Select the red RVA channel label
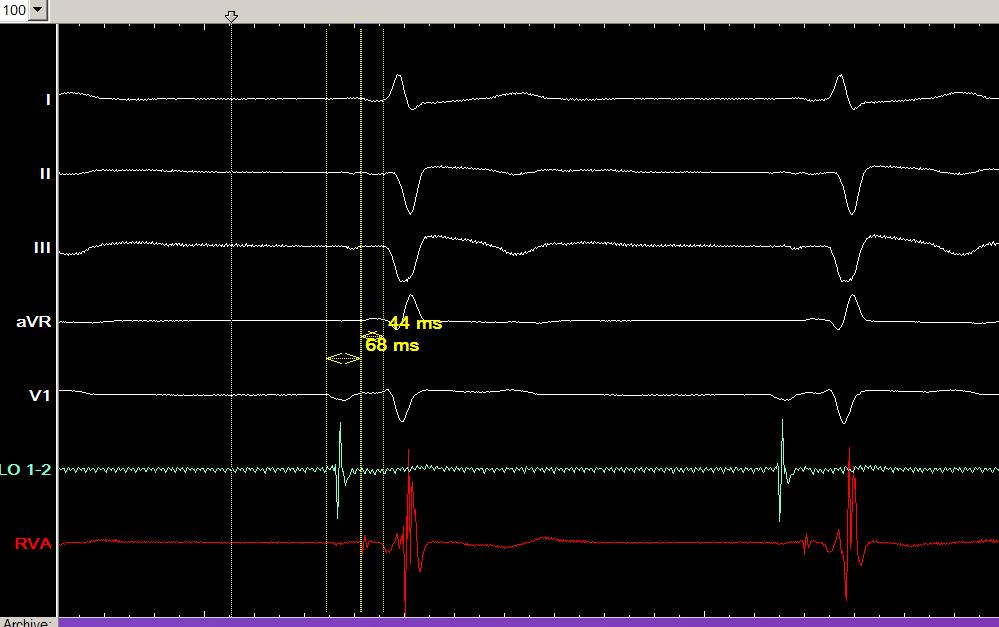Screen dimensions: 999x627 pos(33,544)
